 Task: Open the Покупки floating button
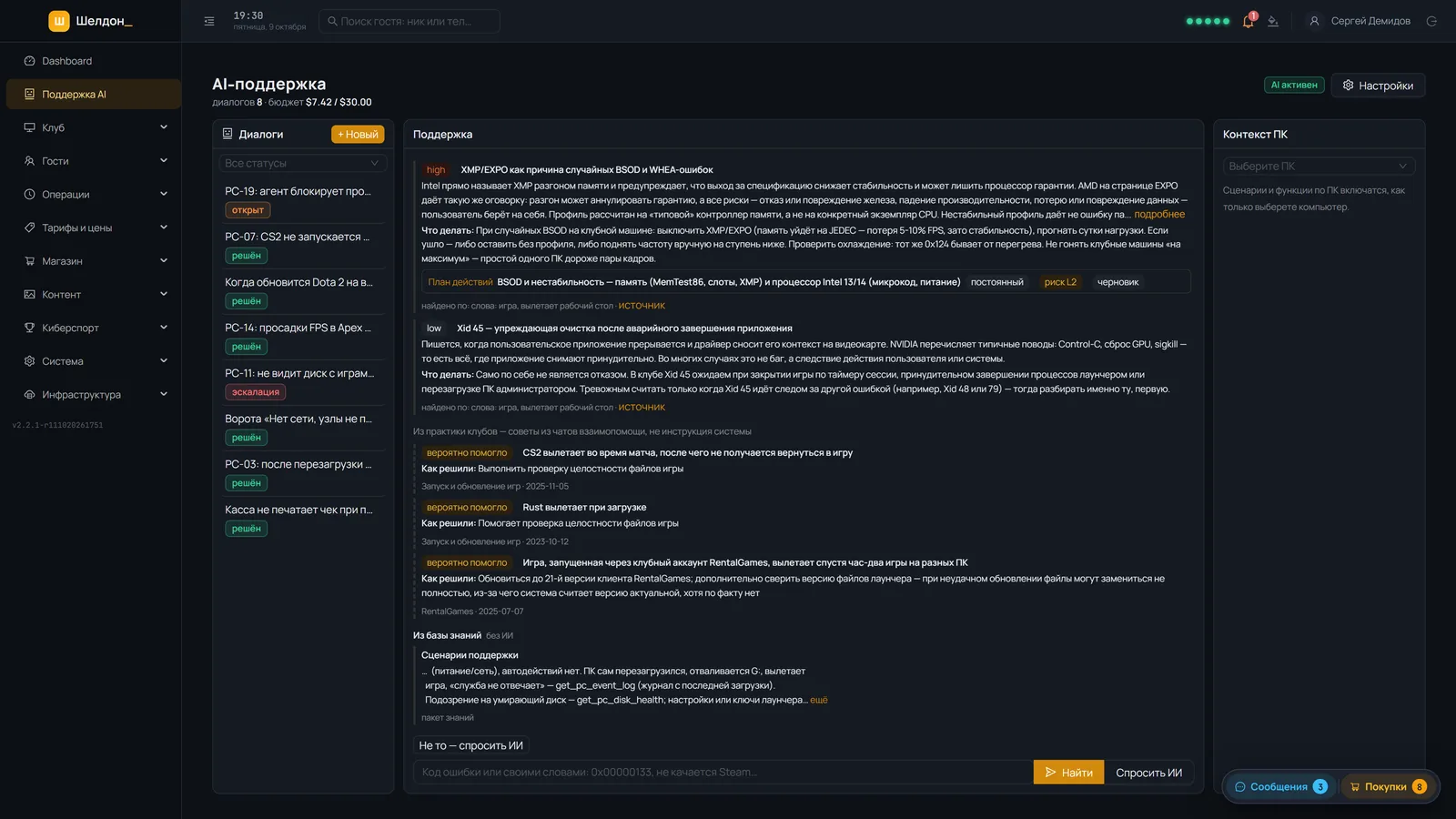tap(1388, 787)
